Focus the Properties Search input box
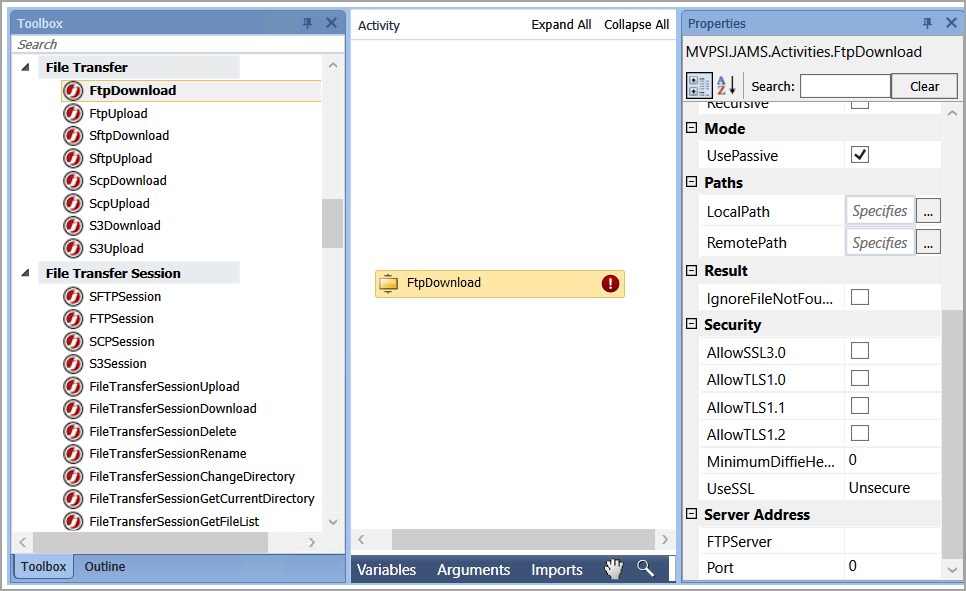The height and width of the screenshot is (591, 966). [845, 86]
